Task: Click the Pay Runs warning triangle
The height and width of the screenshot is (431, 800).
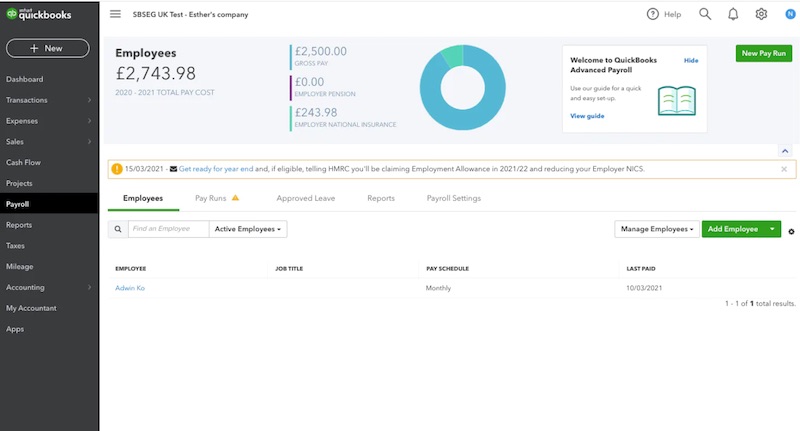Action: click(235, 198)
